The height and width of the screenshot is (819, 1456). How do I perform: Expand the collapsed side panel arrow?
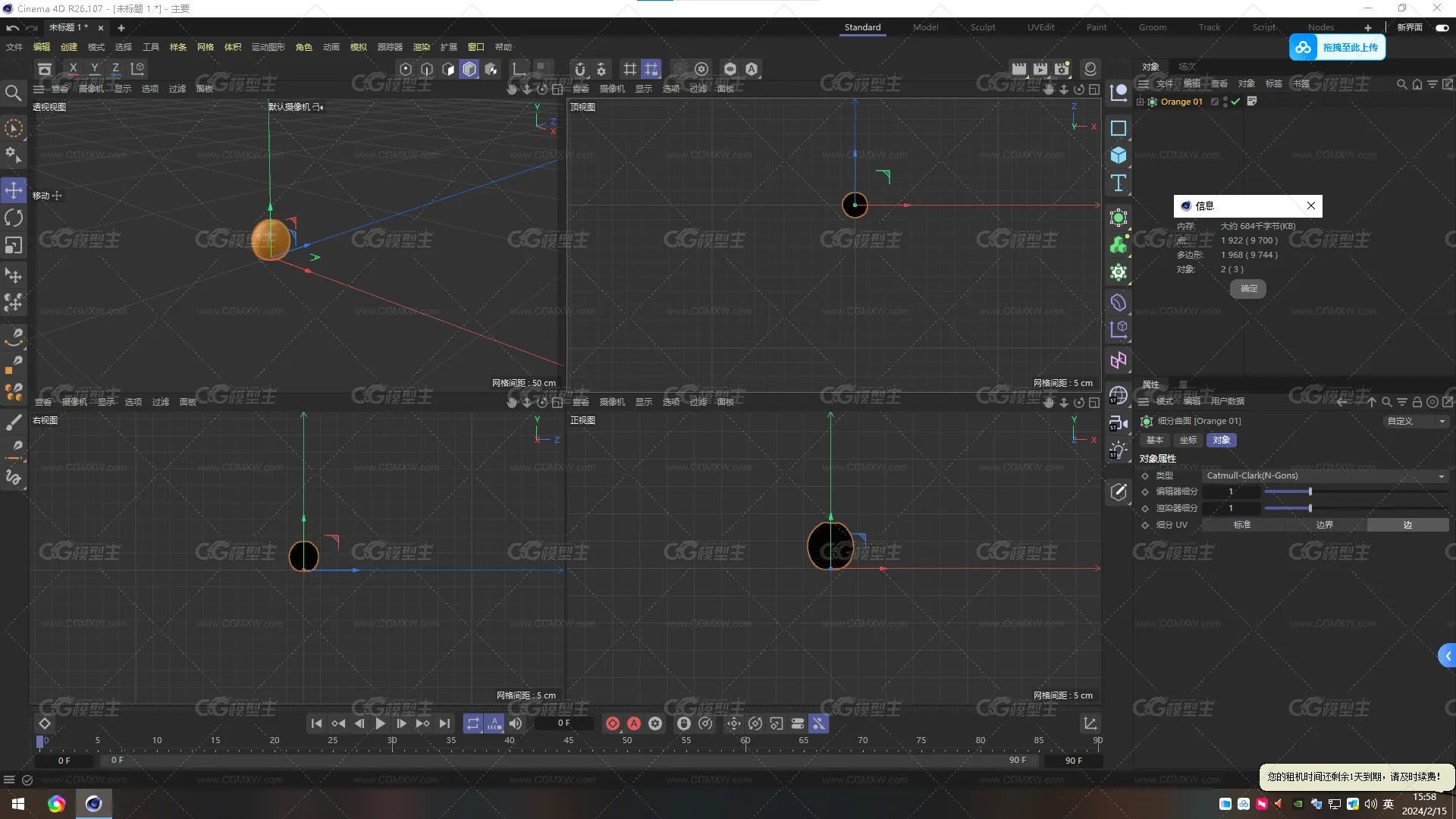click(x=1447, y=656)
